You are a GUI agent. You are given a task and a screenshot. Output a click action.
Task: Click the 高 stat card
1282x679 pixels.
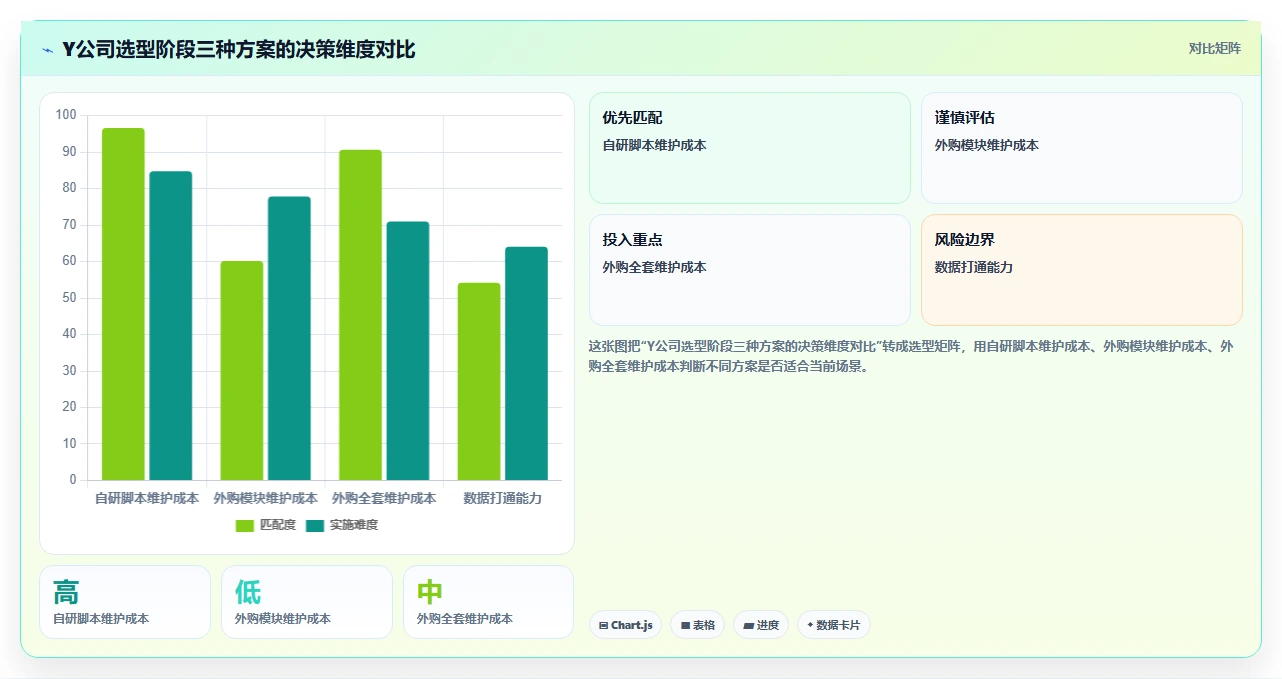point(125,602)
